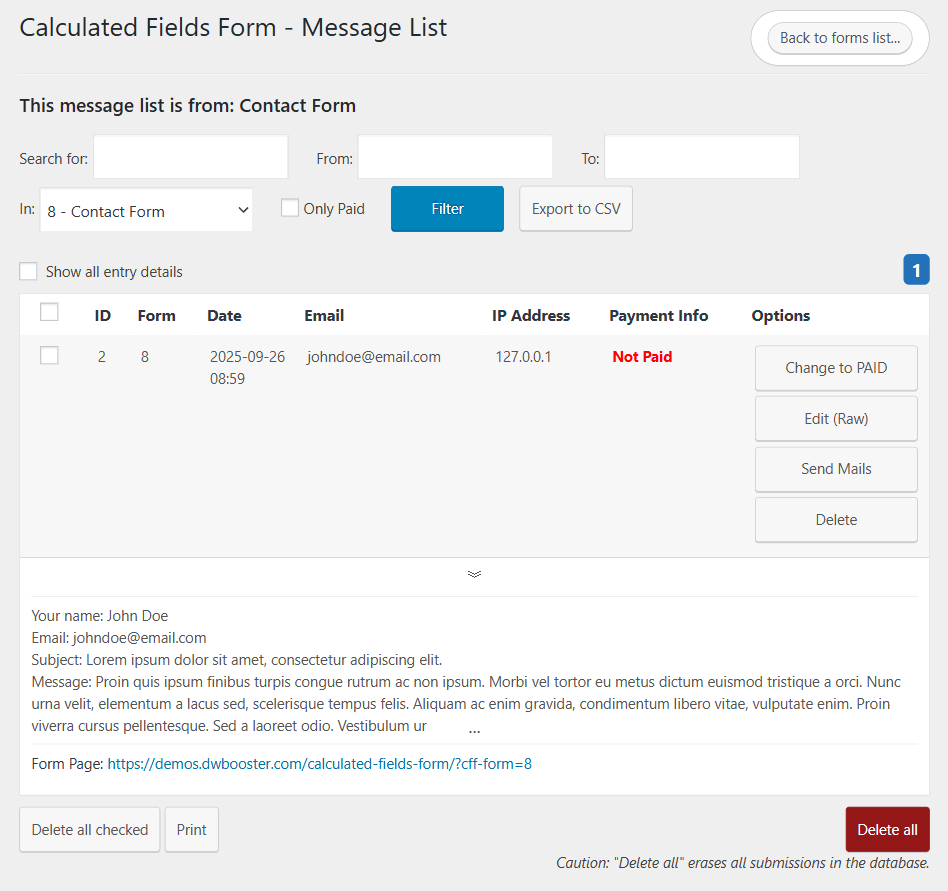Viewport: 948px width, 891px height.
Task: Click the From date field
Action: click(x=455, y=157)
